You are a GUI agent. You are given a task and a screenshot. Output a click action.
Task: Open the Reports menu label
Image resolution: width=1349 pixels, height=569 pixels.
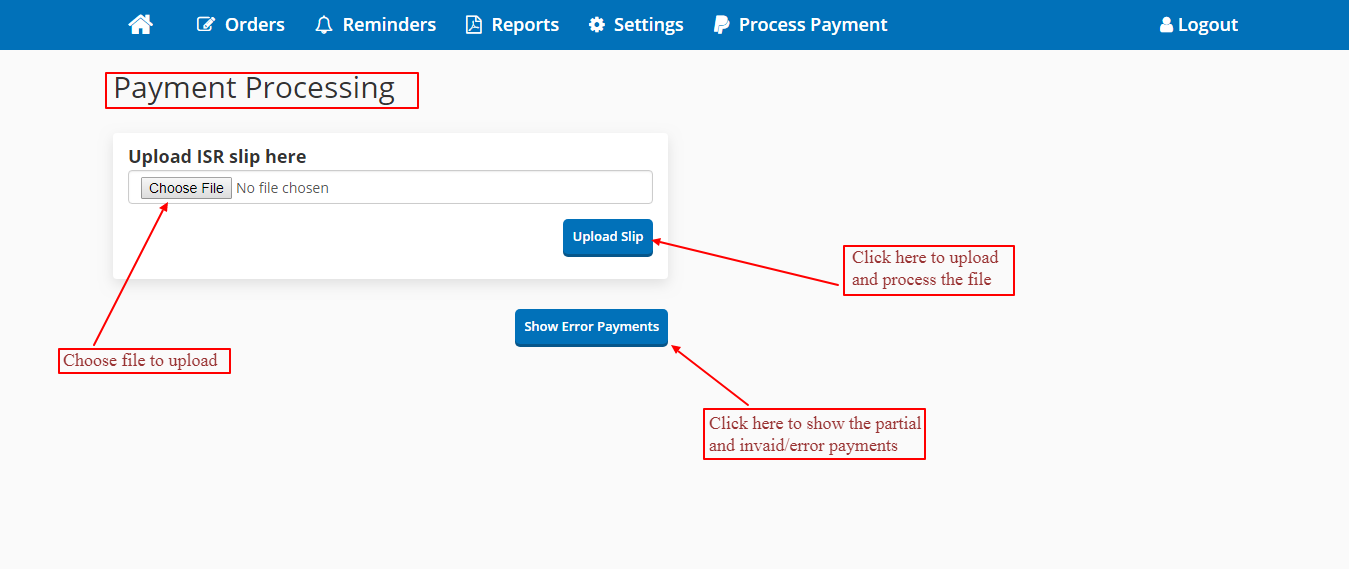click(525, 25)
